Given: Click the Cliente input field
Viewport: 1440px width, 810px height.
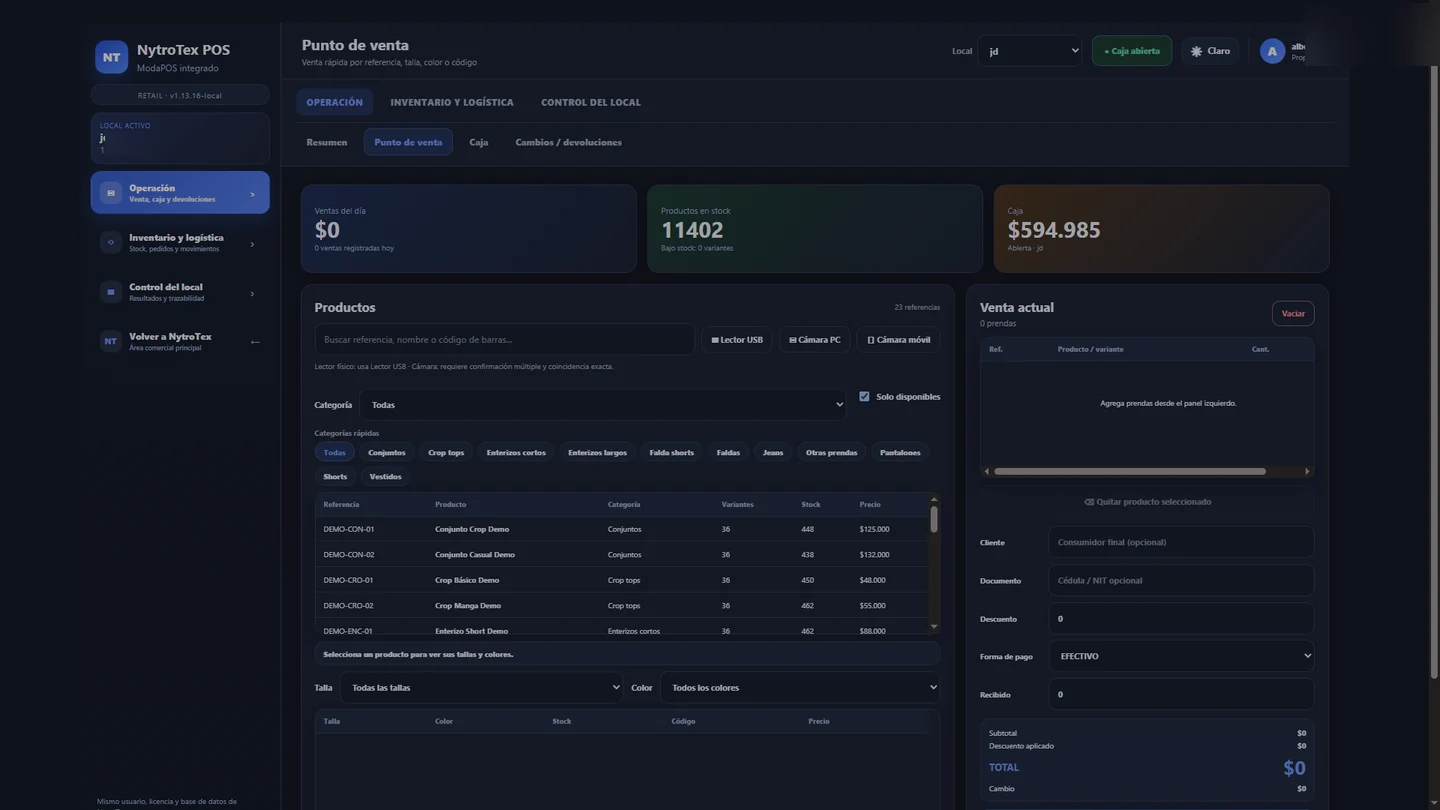Looking at the screenshot, I should (1181, 542).
